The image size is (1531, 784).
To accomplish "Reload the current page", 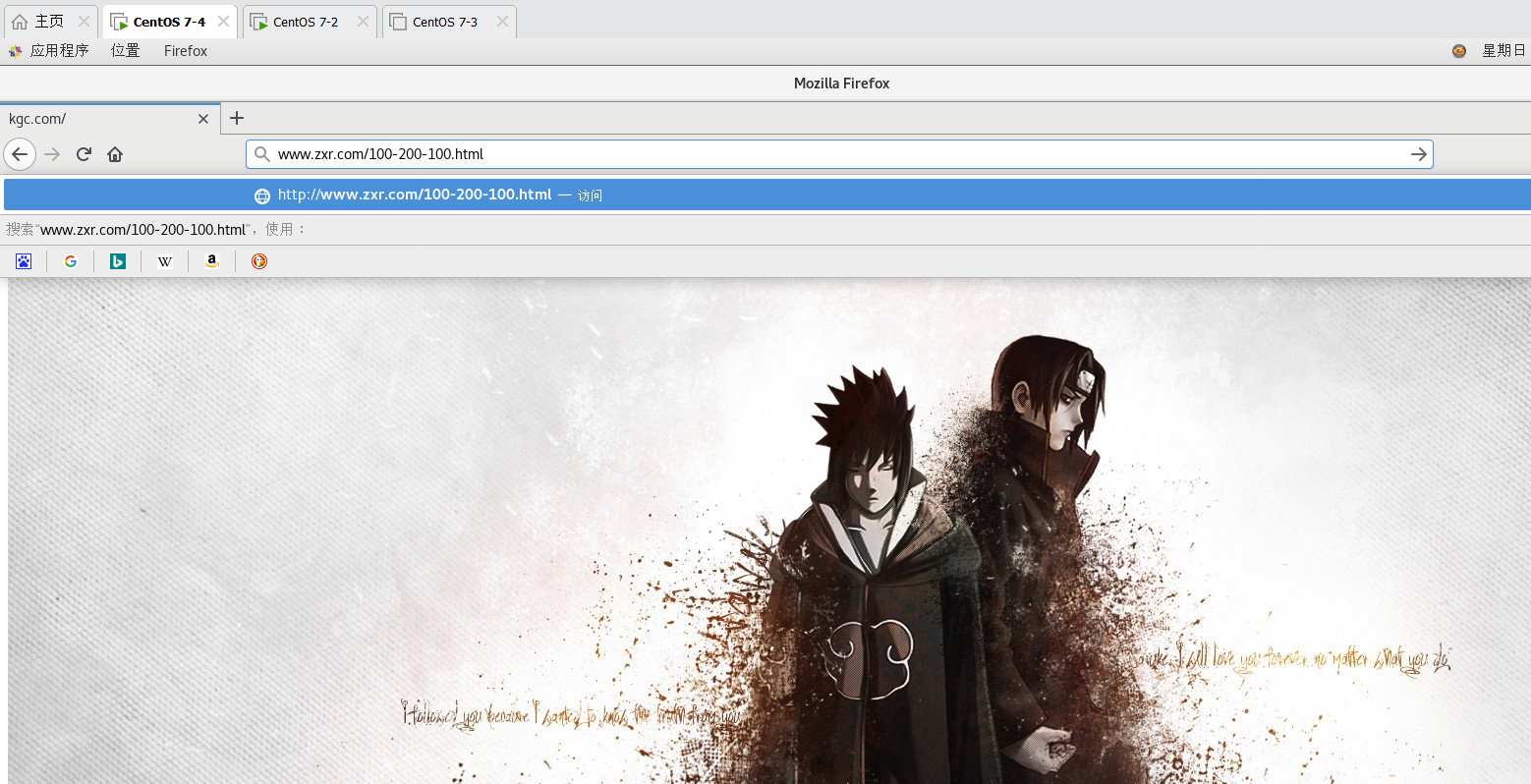I will point(84,153).
